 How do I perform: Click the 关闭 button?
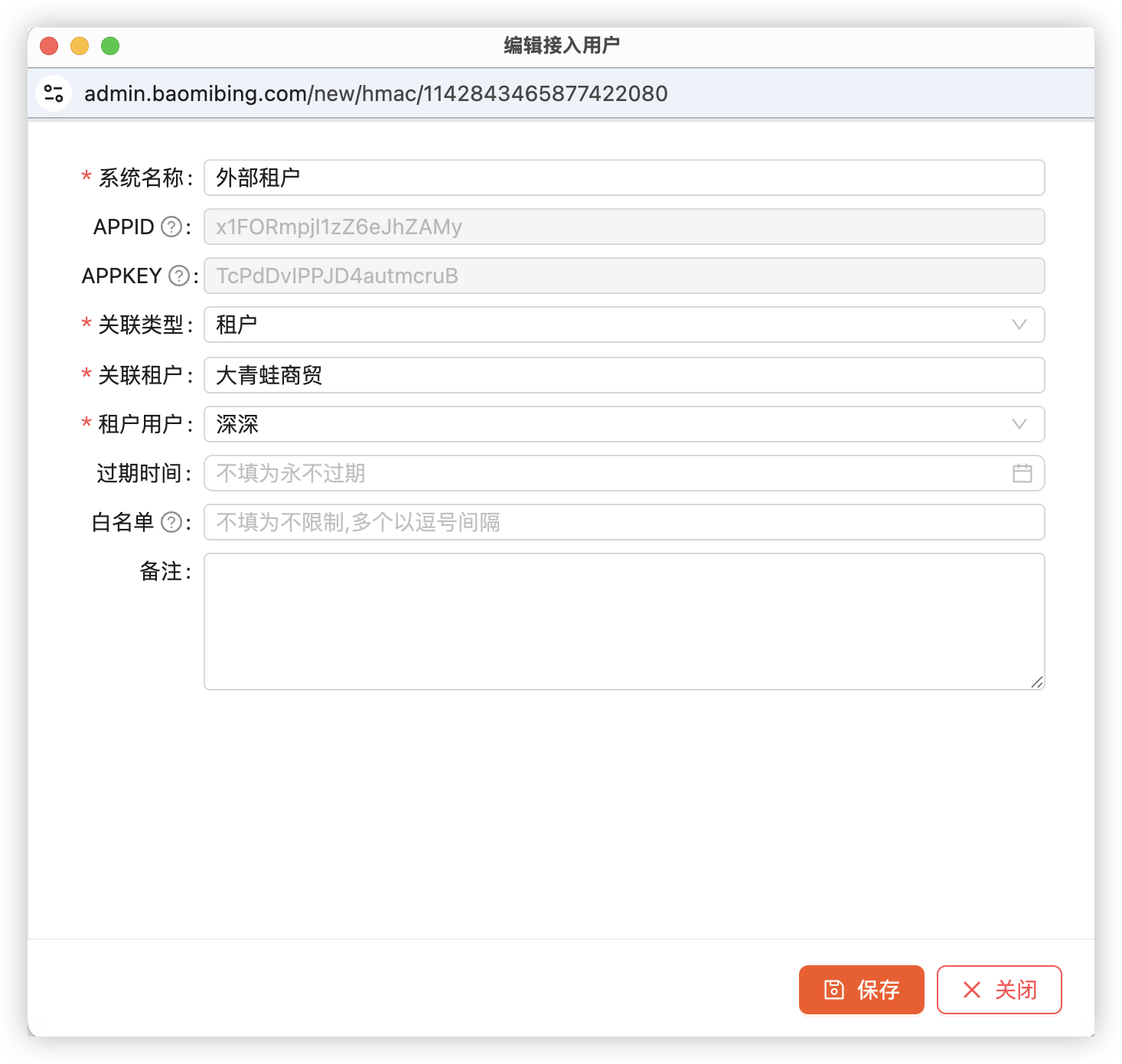click(x=999, y=990)
